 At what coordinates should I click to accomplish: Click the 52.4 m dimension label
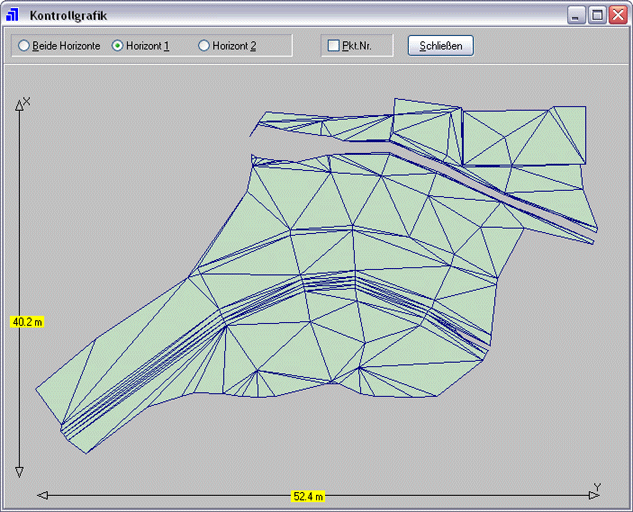(308, 496)
